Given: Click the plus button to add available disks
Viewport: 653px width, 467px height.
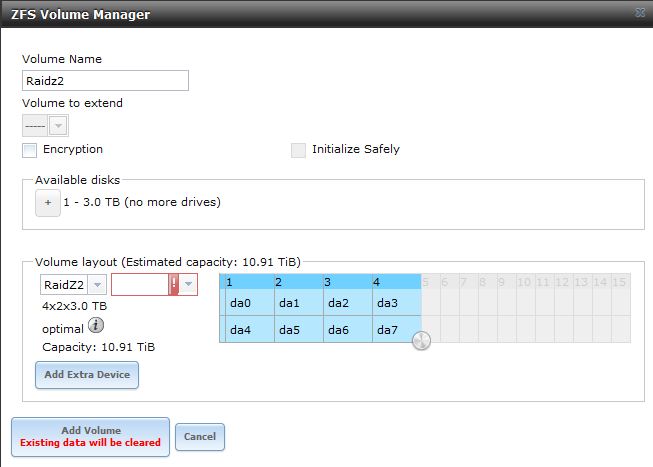Looking at the screenshot, I should click(x=48, y=203).
